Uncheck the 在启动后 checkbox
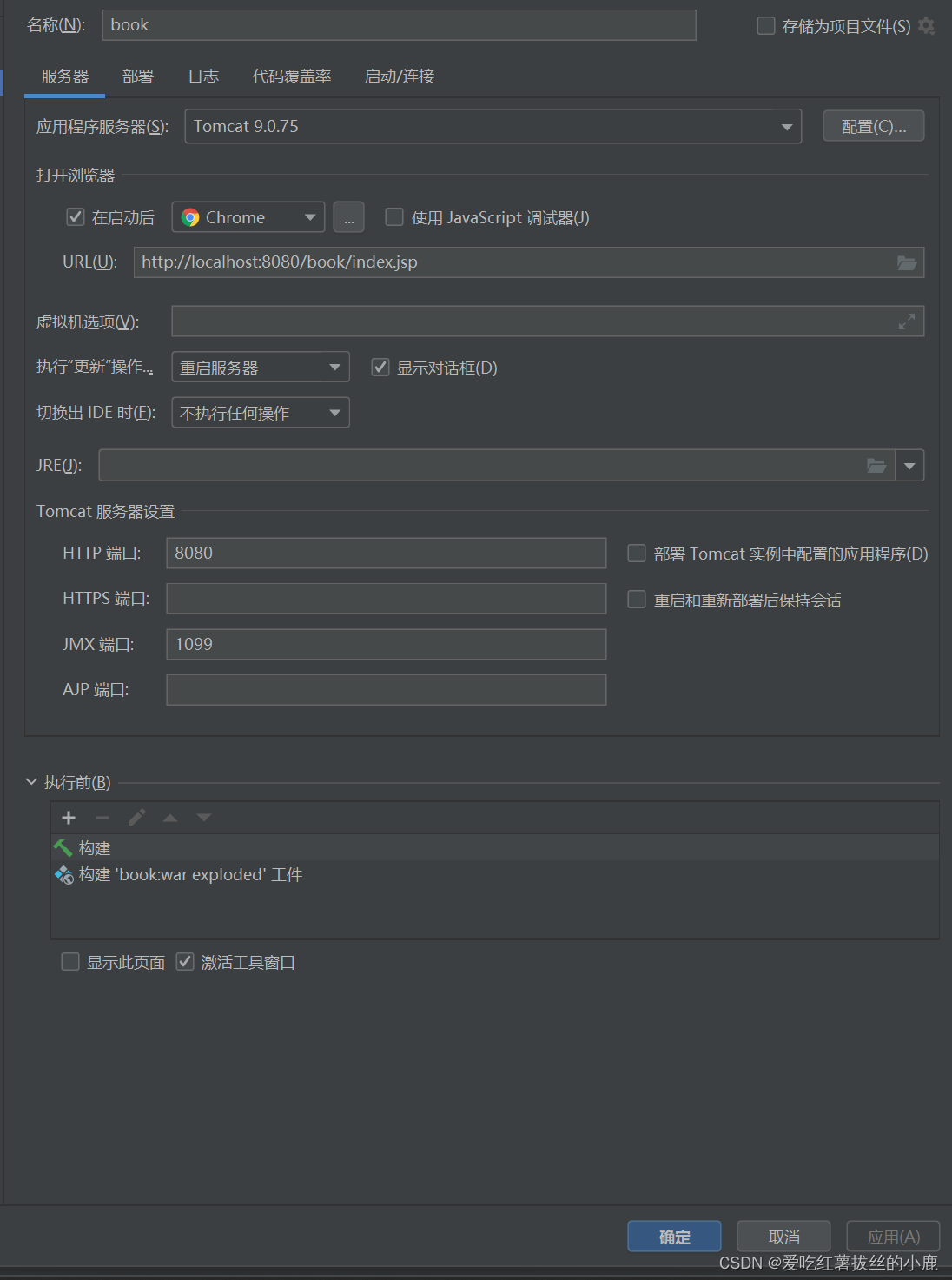 click(76, 217)
